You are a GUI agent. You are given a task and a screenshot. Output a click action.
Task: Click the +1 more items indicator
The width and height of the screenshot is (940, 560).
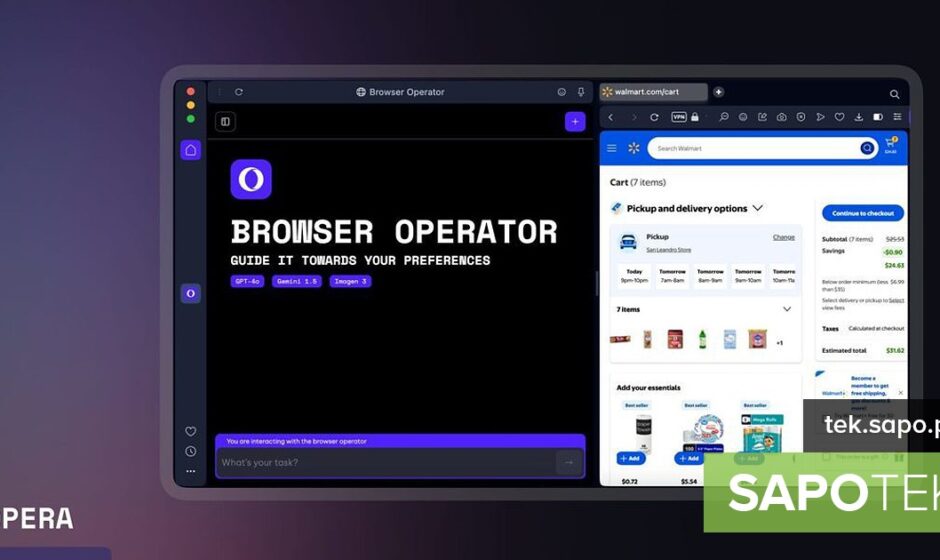click(x=779, y=343)
